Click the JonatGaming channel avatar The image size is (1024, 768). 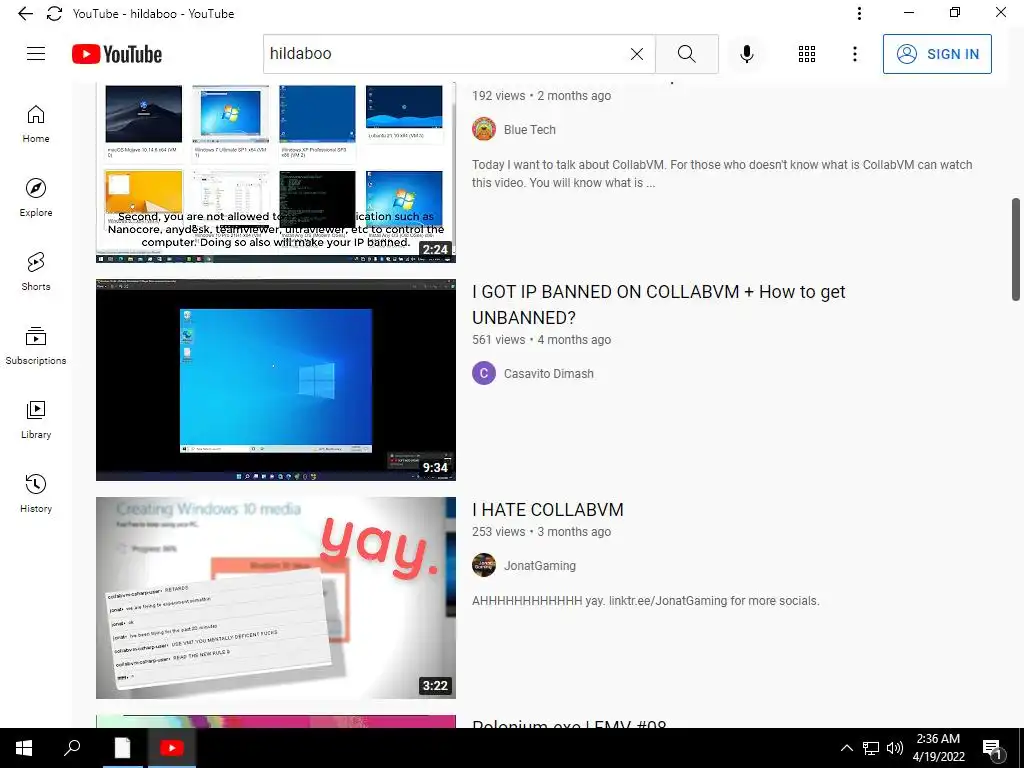[484, 566]
